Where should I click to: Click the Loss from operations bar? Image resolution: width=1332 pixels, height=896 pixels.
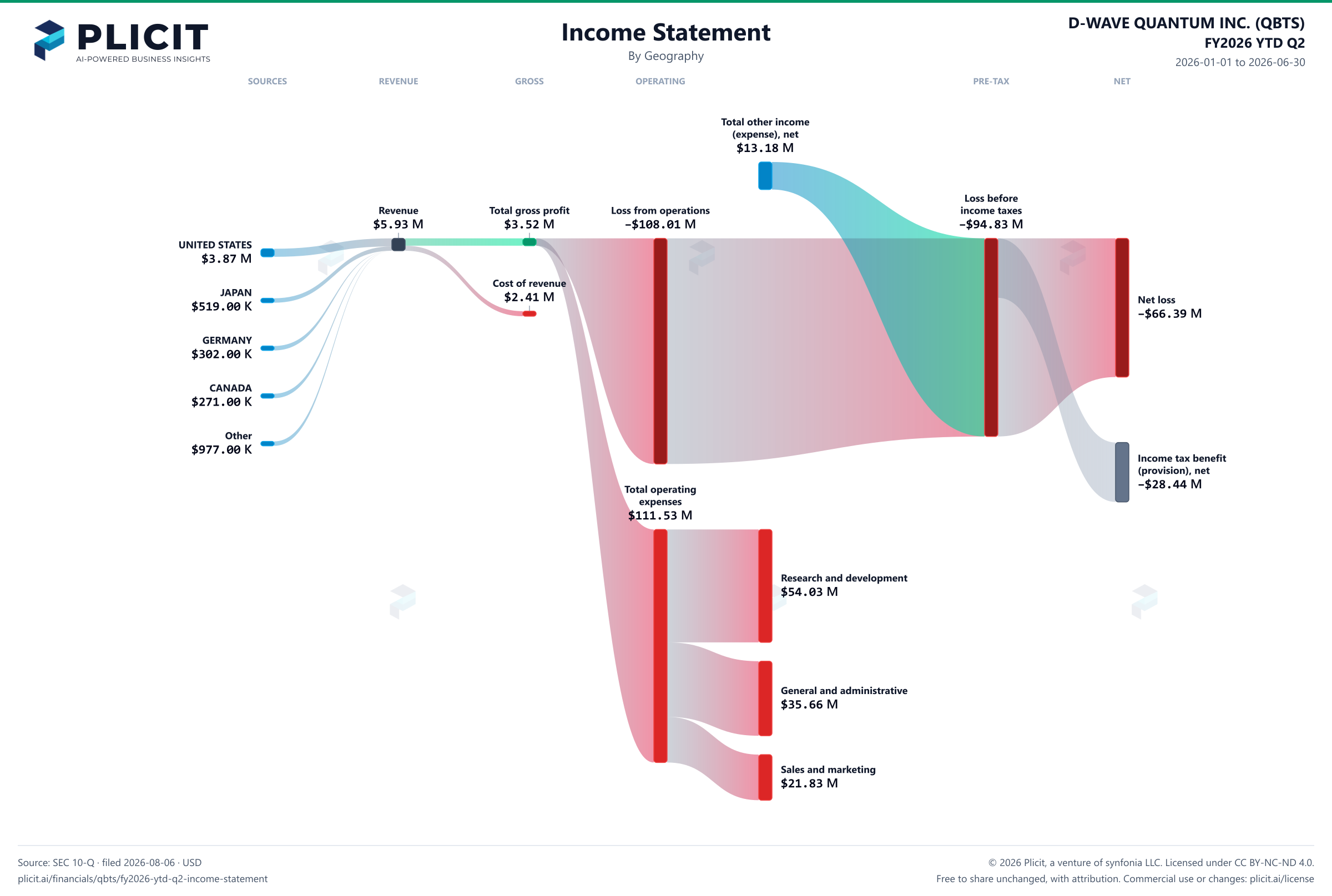point(660,351)
